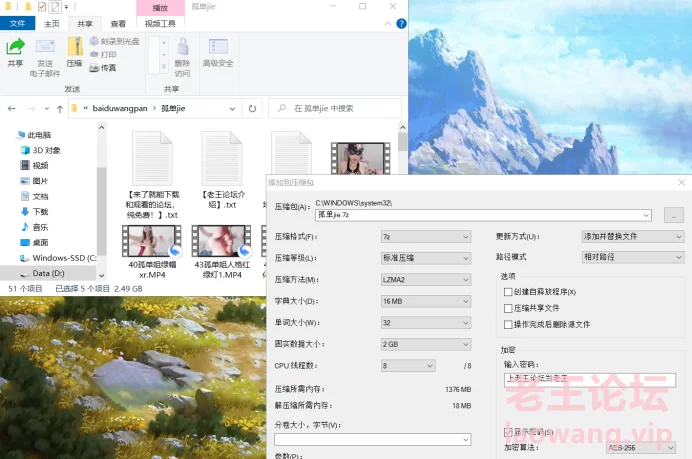Click the Print icon in ribbon
The height and width of the screenshot is (459, 692).
94,54
